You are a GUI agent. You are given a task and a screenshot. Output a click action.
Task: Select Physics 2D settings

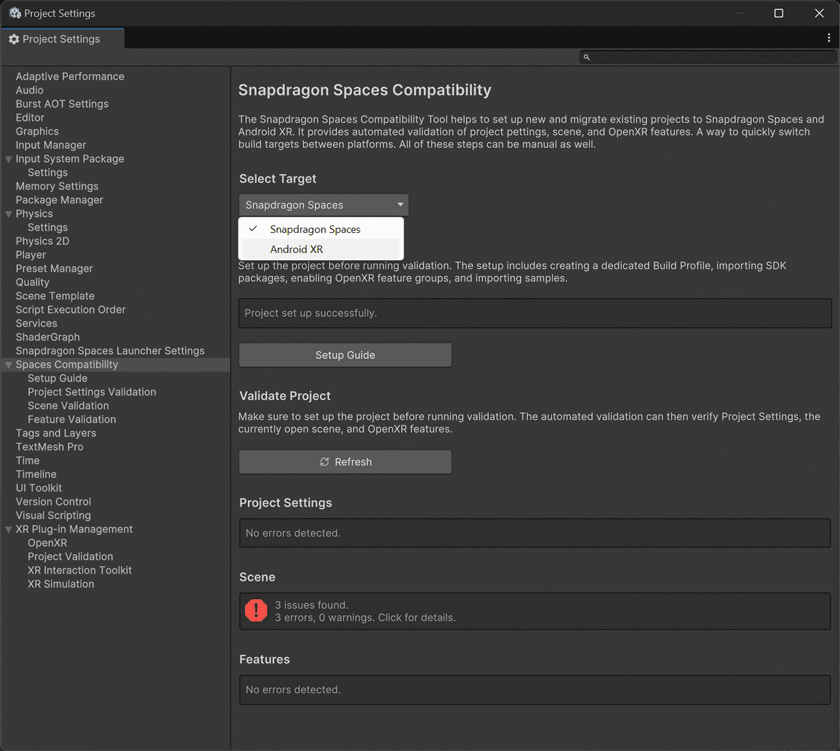(x=42, y=241)
